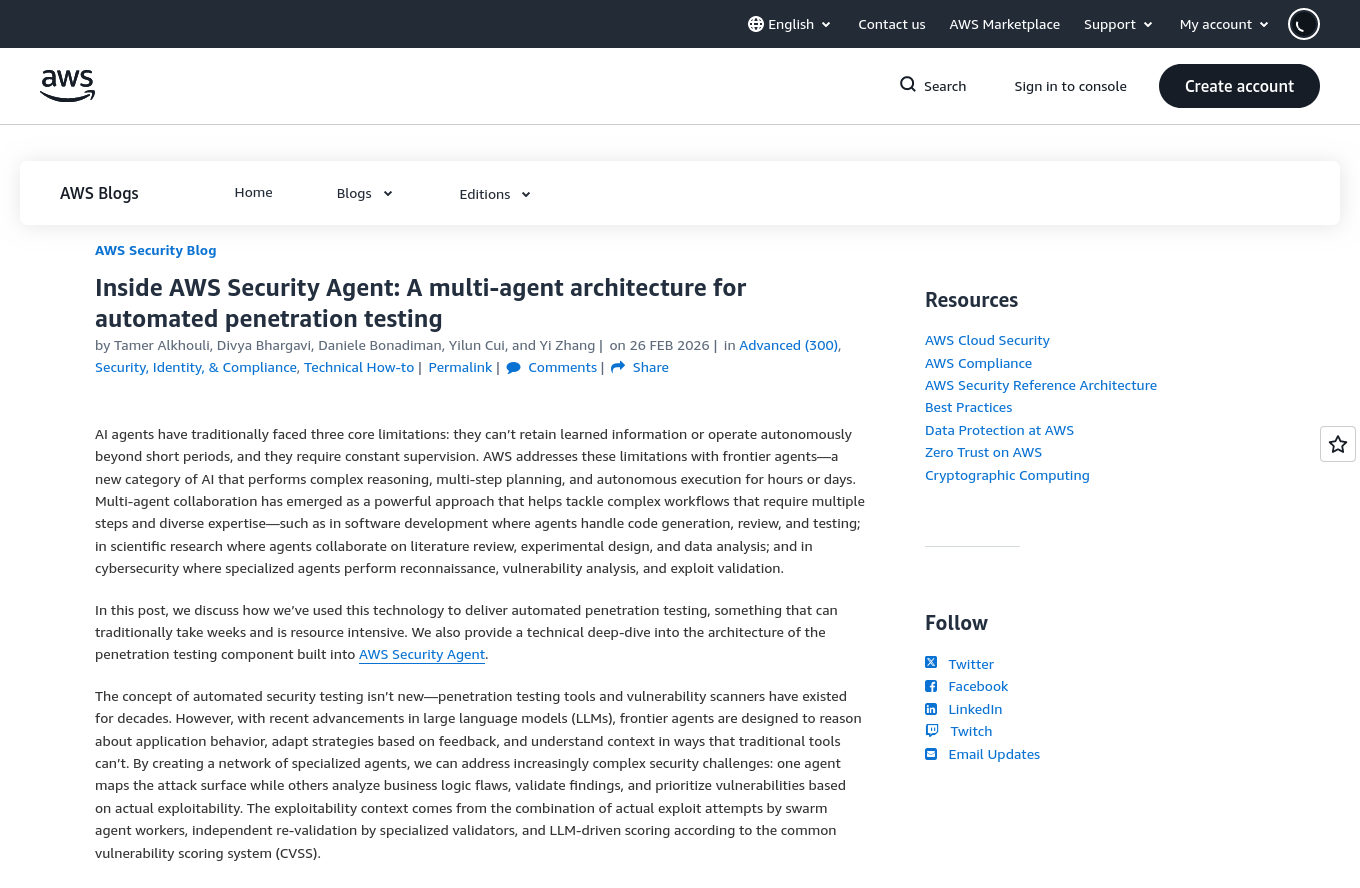Click the star bookmark icon
Viewport: 1360px width, 888px height.
pos(1338,444)
